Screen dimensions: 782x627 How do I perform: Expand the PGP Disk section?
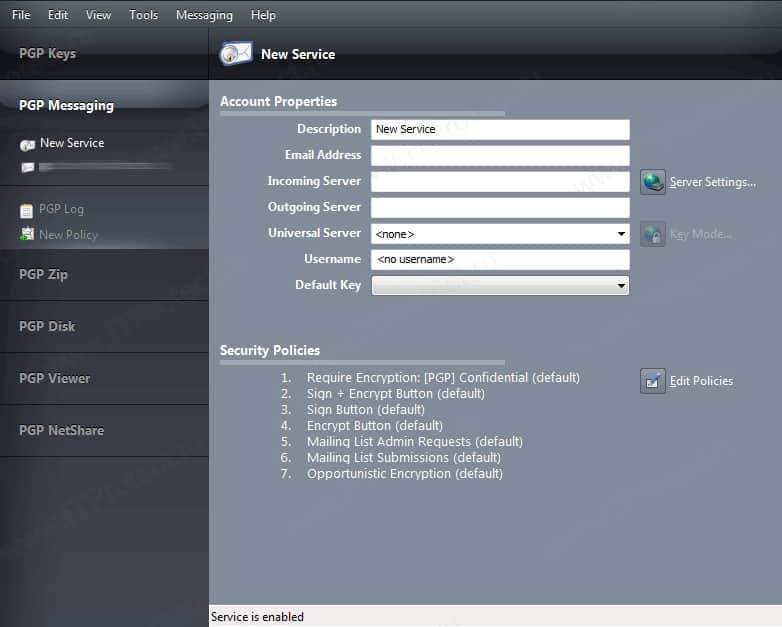(x=104, y=326)
